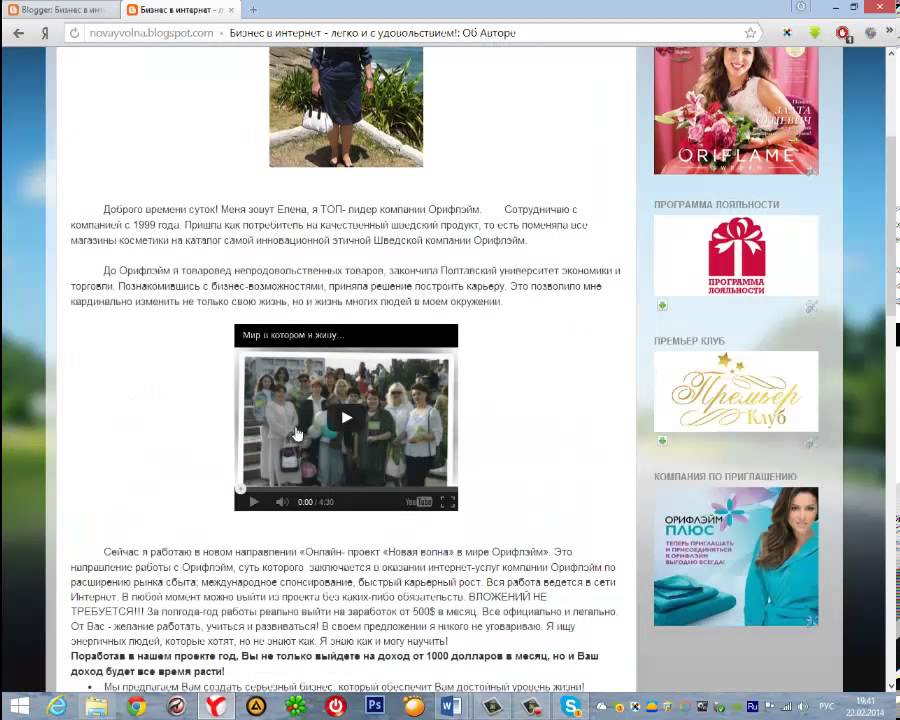Open ICQ green flower icon in taskbar
Image resolution: width=900 pixels, height=720 pixels.
(x=295, y=706)
